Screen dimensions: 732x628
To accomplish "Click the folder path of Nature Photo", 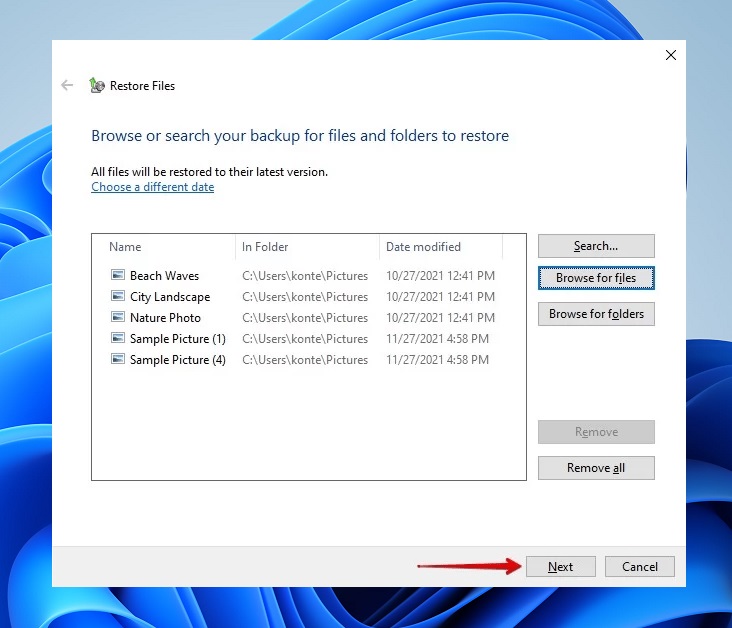I will point(305,318).
